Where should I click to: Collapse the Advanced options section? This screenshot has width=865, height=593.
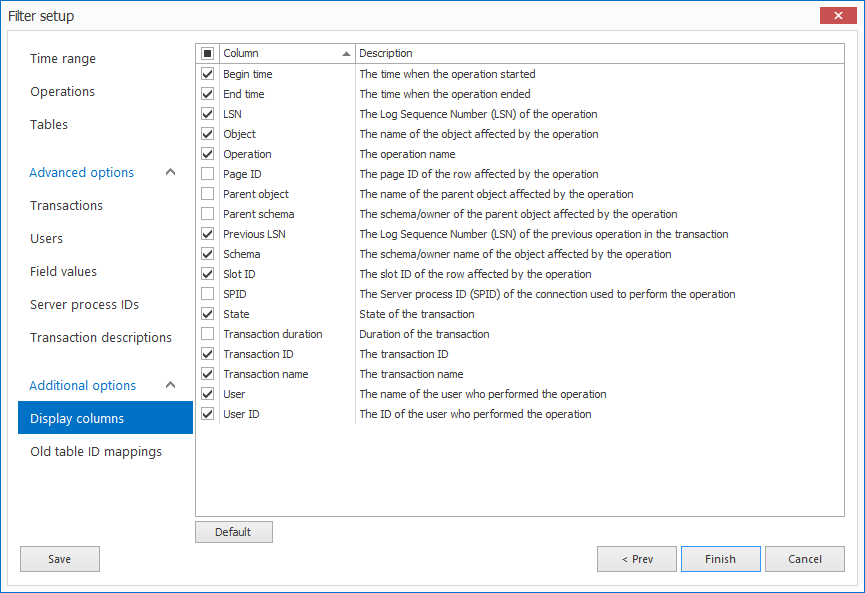170,172
